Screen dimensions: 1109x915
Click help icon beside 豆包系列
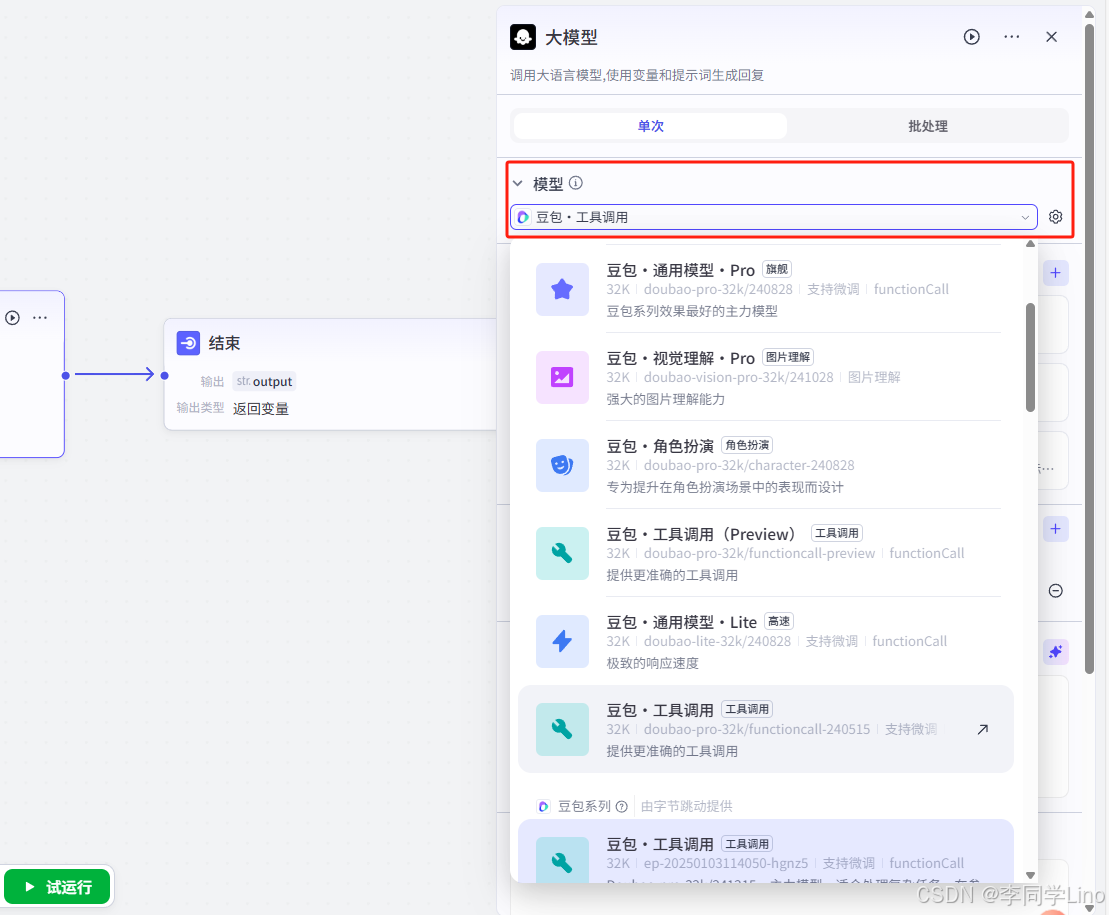coord(622,807)
